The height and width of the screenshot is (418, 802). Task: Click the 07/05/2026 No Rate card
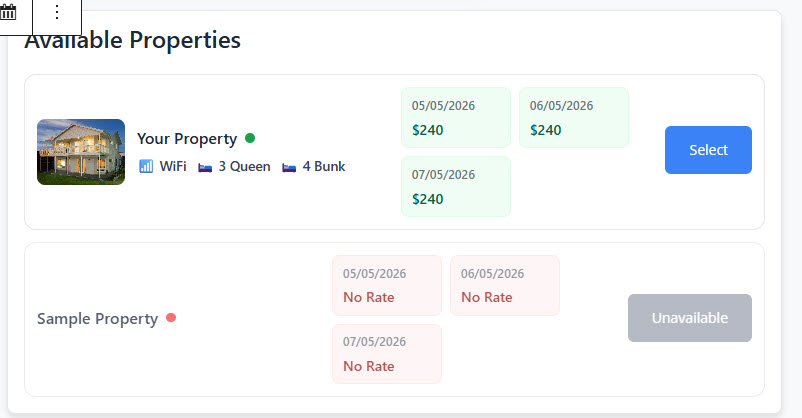[x=386, y=354]
